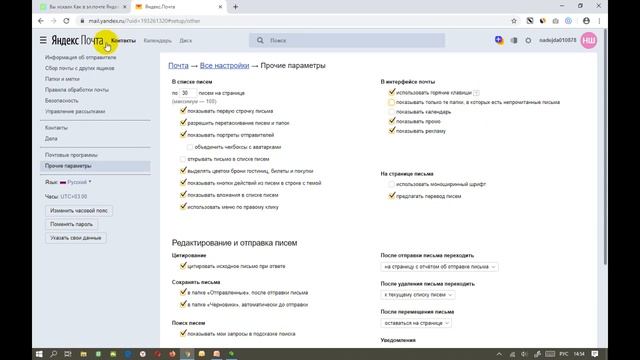Open Управление рассылками in sidebar
Viewport: 640px width, 360px height.
[x=75, y=111]
